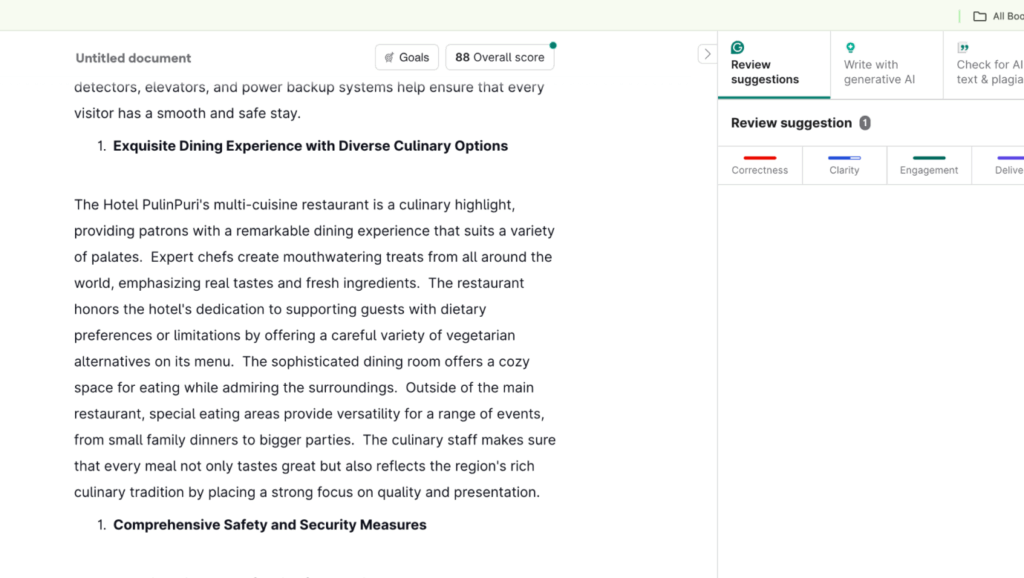Click the green dot on Overall score
Screen dimensions: 1024x578
click(x=553, y=45)
